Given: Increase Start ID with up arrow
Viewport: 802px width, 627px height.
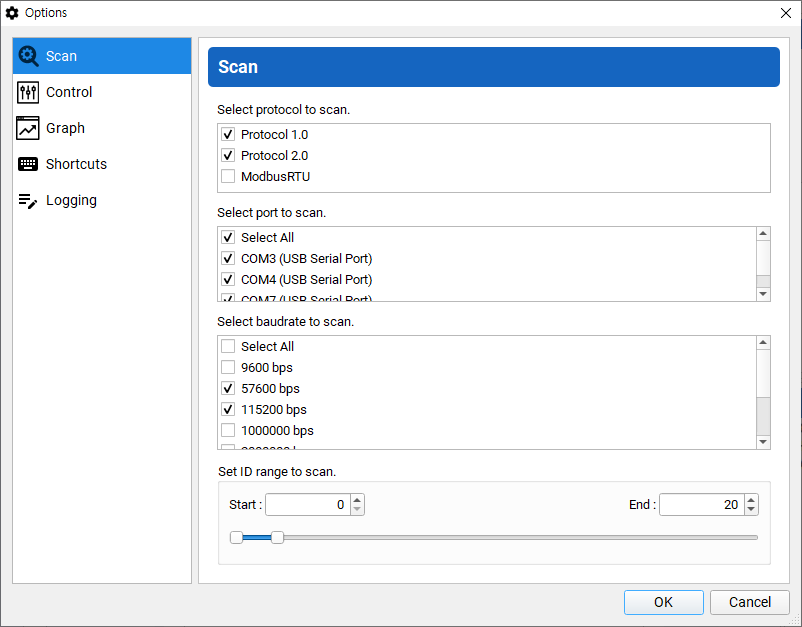Looking at the screenshot, I should [357, 500].
